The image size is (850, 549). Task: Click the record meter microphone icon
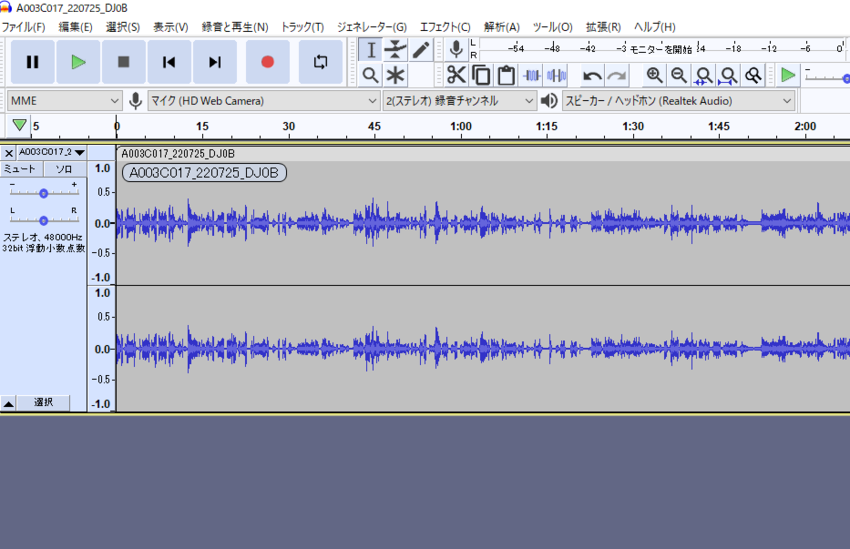[x=456, y=49]
